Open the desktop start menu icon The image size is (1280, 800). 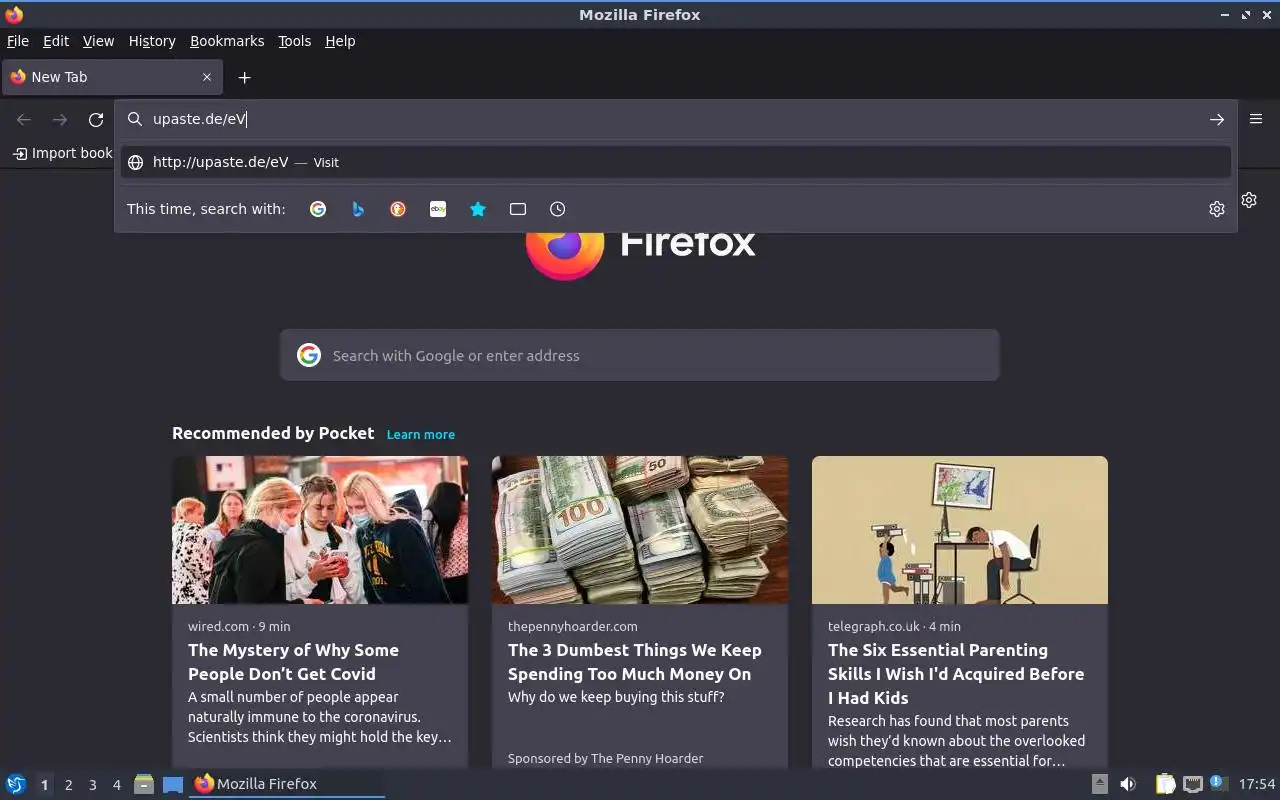16,784
